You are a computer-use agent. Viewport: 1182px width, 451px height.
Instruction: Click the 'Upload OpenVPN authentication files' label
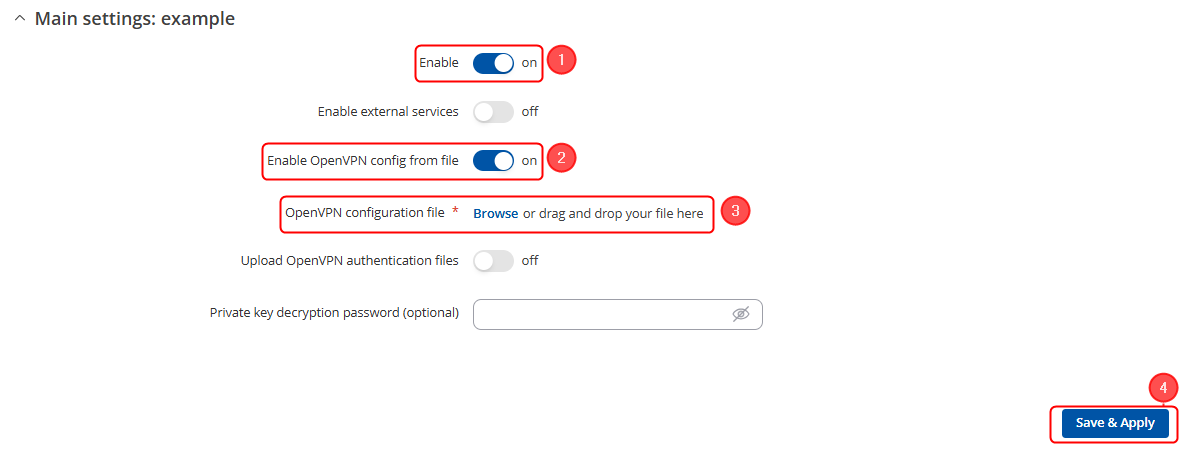pyautogui.click(x=350, y=261)
